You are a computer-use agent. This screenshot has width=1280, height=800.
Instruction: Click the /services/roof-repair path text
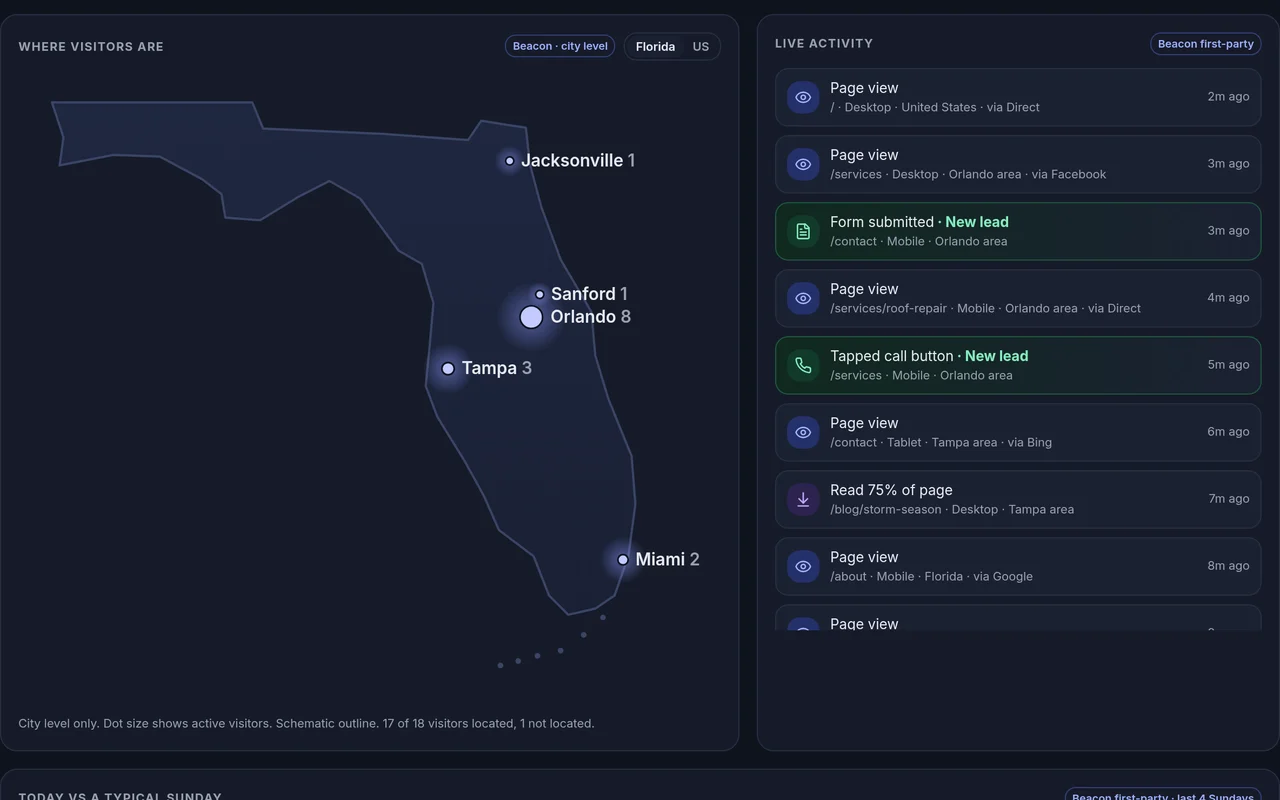tap(888, 308)
